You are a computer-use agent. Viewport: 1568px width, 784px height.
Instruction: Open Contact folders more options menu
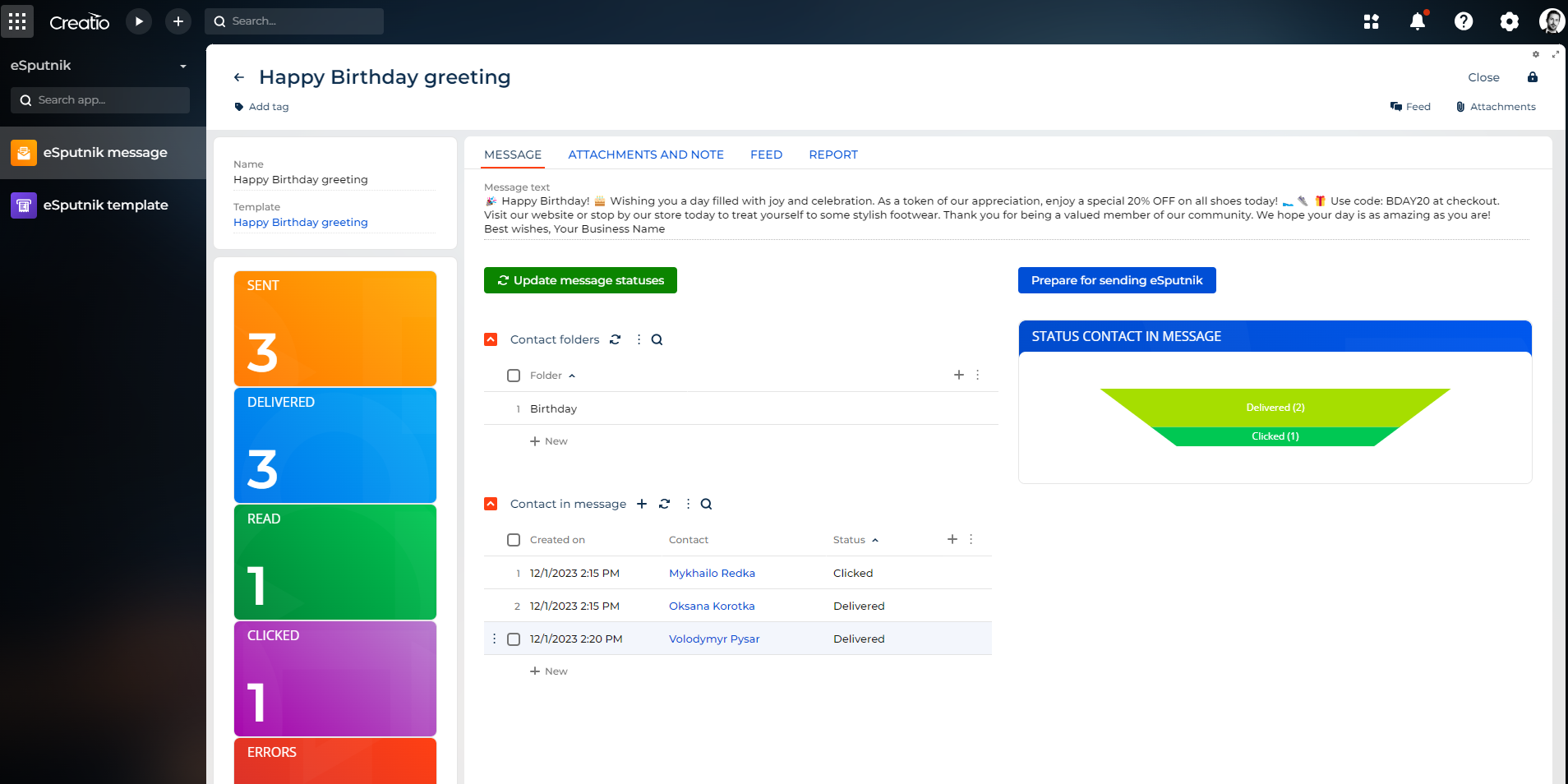click(639, 339)
